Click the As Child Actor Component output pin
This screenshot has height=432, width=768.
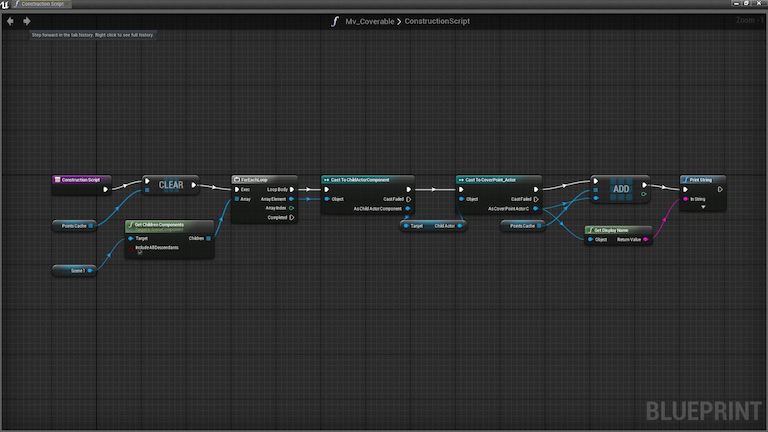tap(408, 209)
